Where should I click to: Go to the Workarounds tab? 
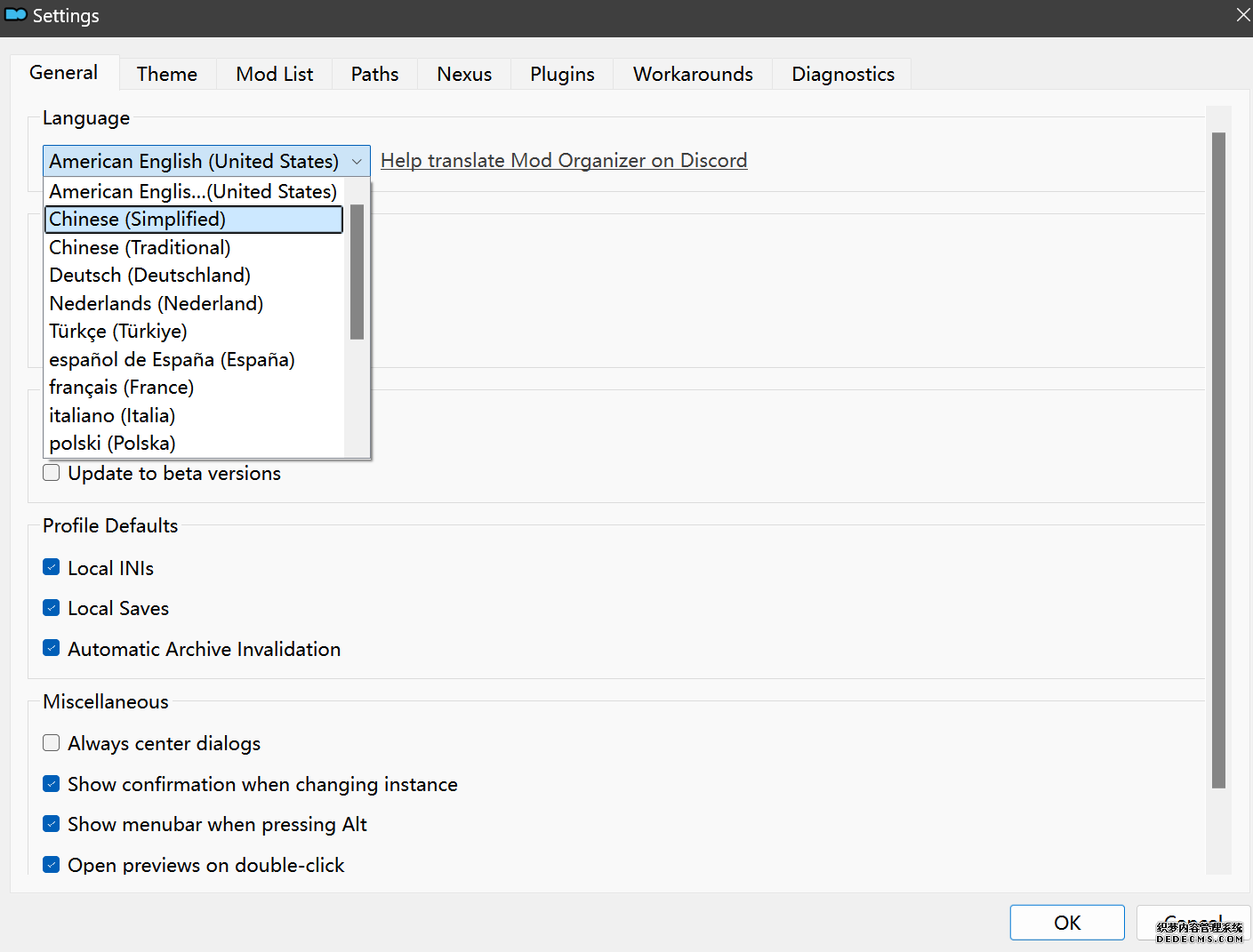point(692,75)
